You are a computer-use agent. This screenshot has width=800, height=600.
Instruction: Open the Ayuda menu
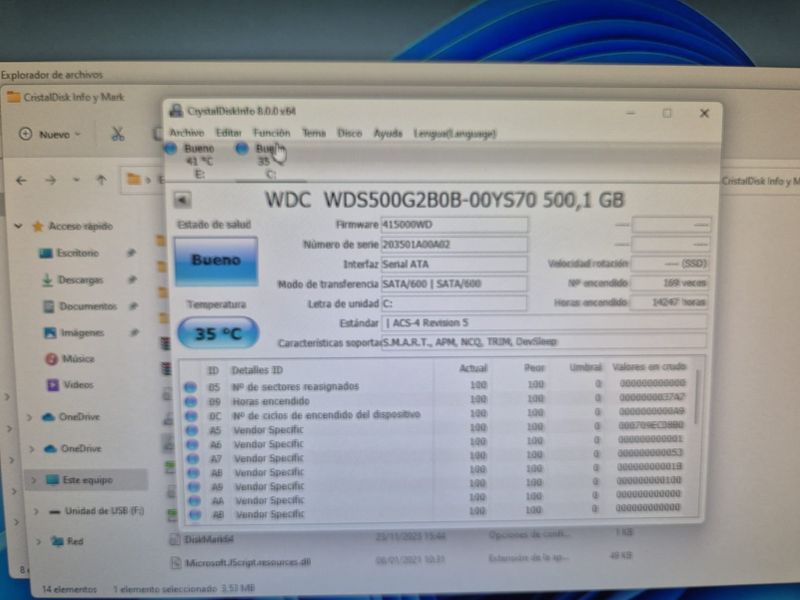coord(388,133)
